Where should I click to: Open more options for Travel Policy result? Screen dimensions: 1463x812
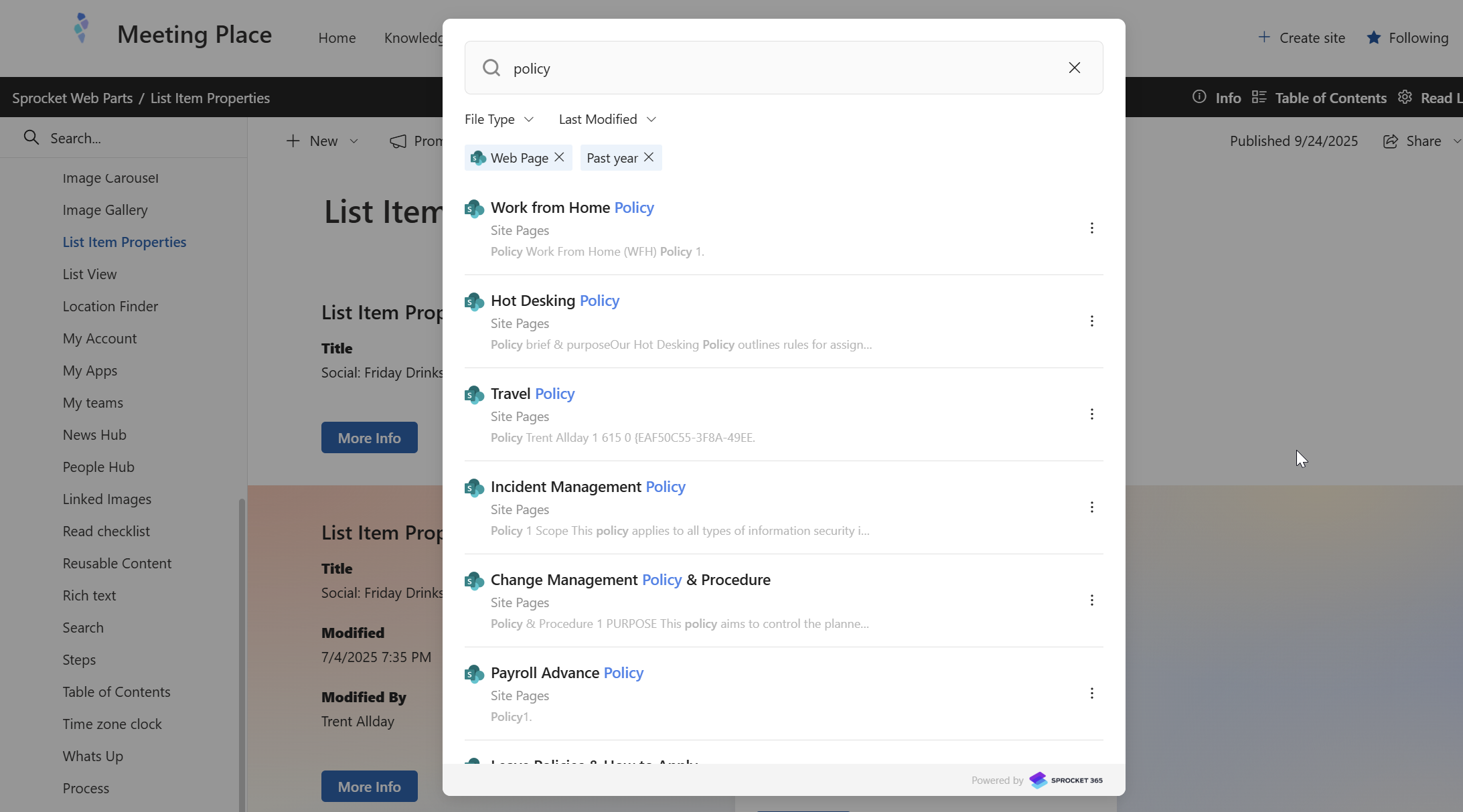(x=1091, y=414)
